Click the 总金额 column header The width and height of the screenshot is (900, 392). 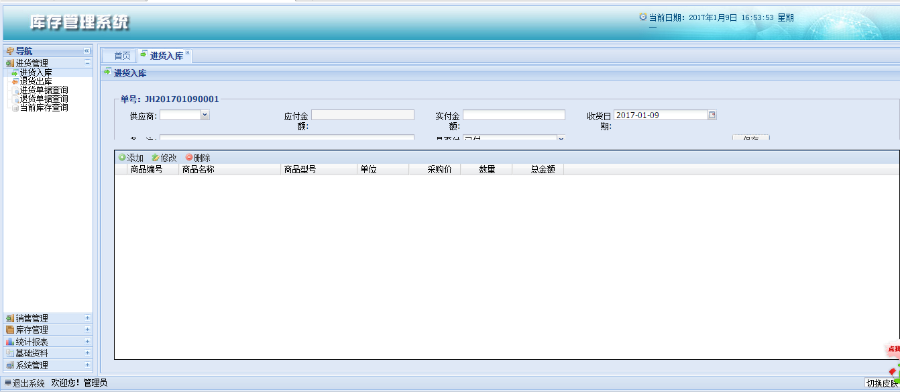click(538, 169)
